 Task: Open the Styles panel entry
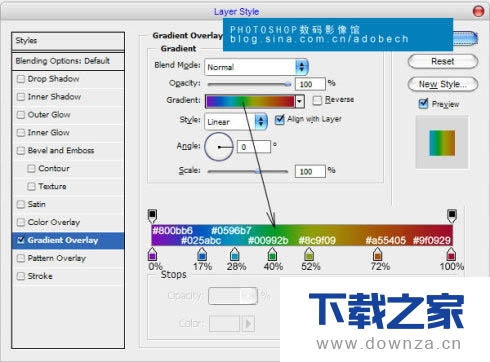tap(68, 41)
